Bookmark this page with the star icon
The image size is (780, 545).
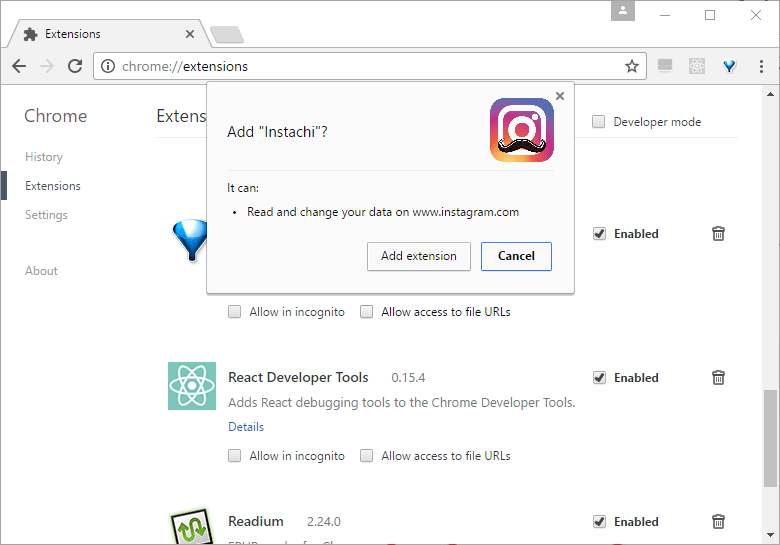pyautogui.click(x=632, y=66)
